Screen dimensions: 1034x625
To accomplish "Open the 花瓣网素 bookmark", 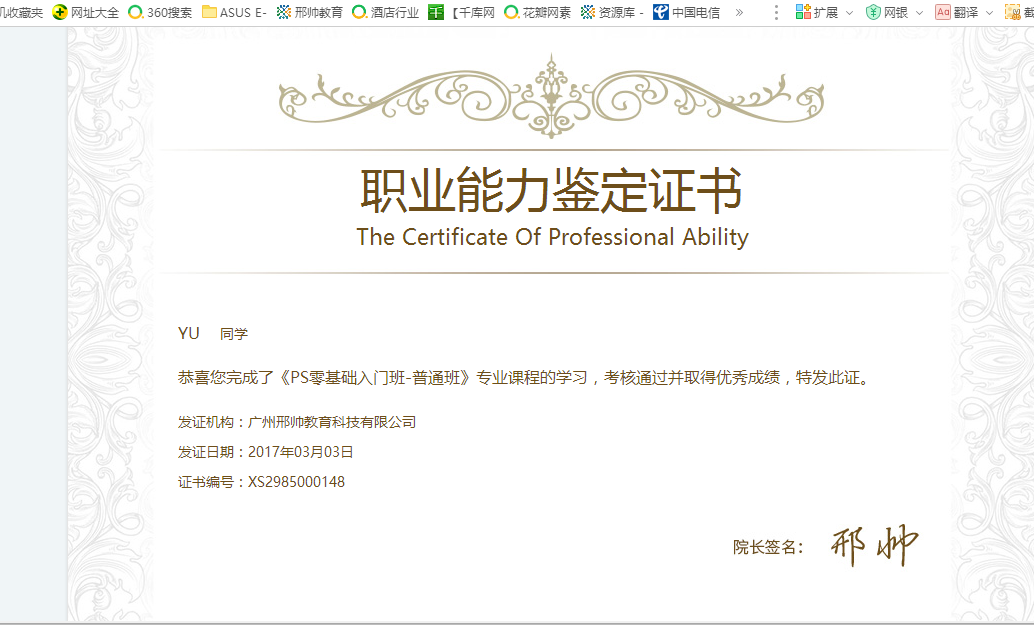I will [538, 13].
